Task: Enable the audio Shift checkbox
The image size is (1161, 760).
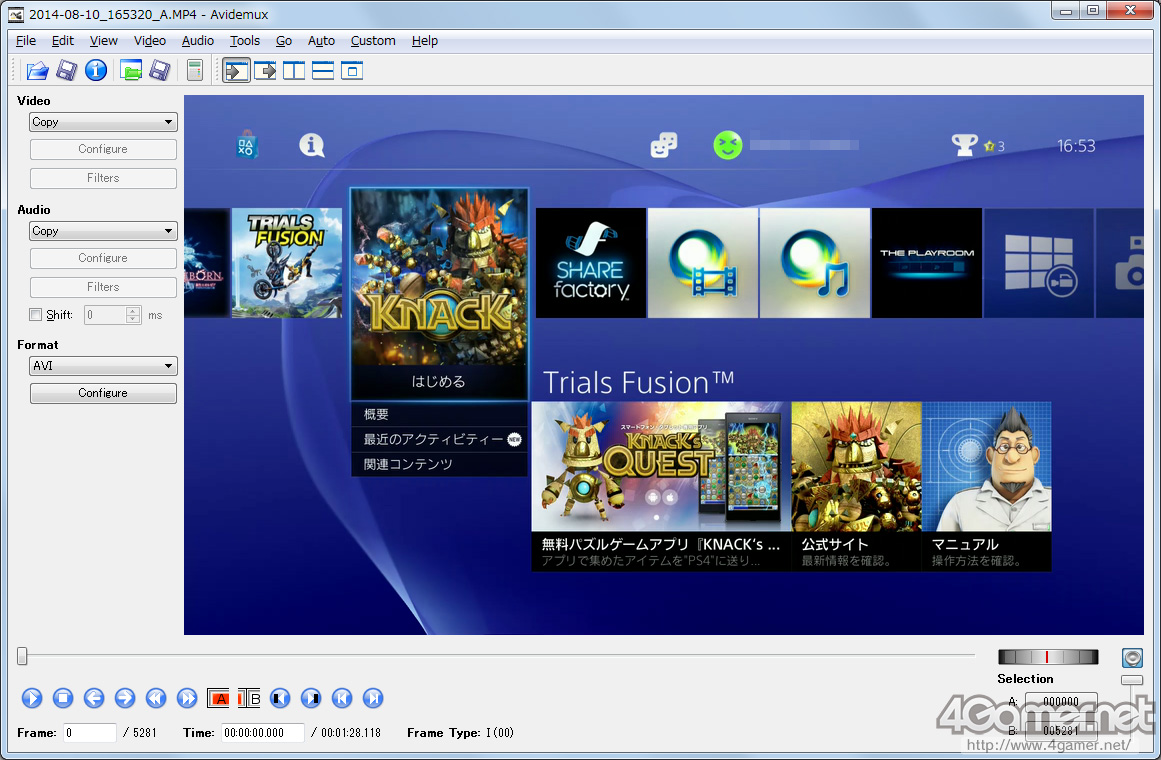Action: point(36,315)
